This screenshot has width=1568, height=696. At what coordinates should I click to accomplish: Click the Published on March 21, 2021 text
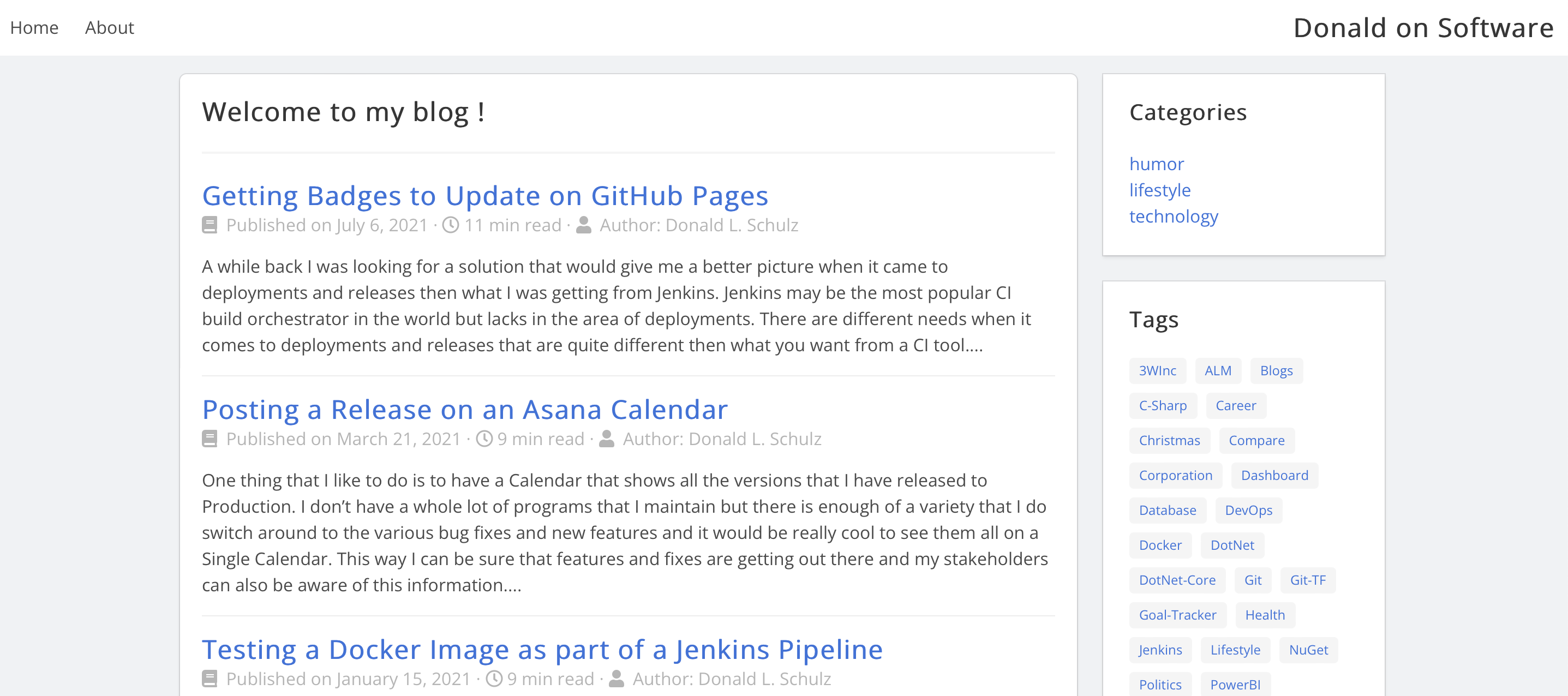(343, 439)
